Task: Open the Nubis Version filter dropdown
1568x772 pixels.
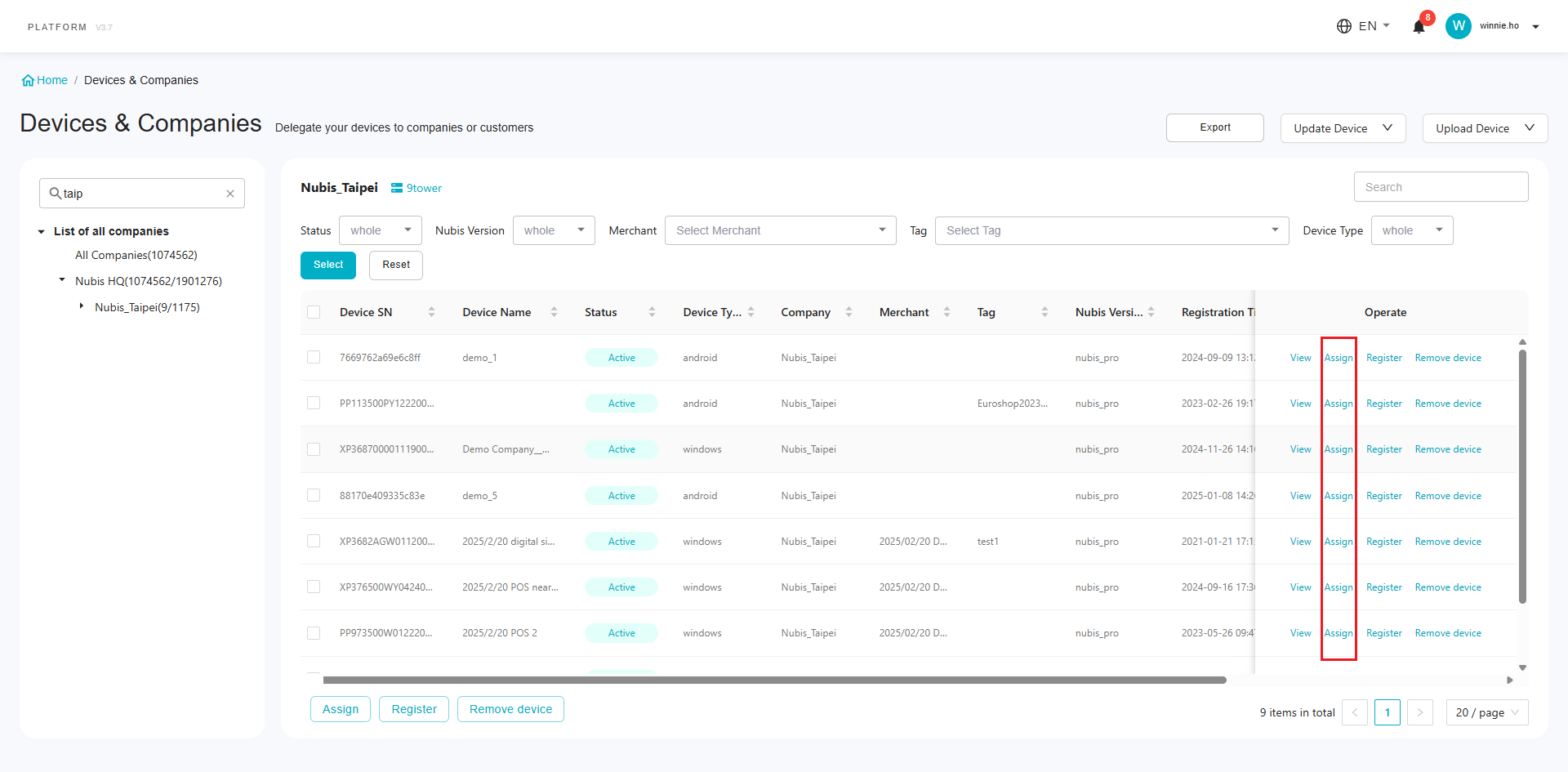Action: coord(554,230)
